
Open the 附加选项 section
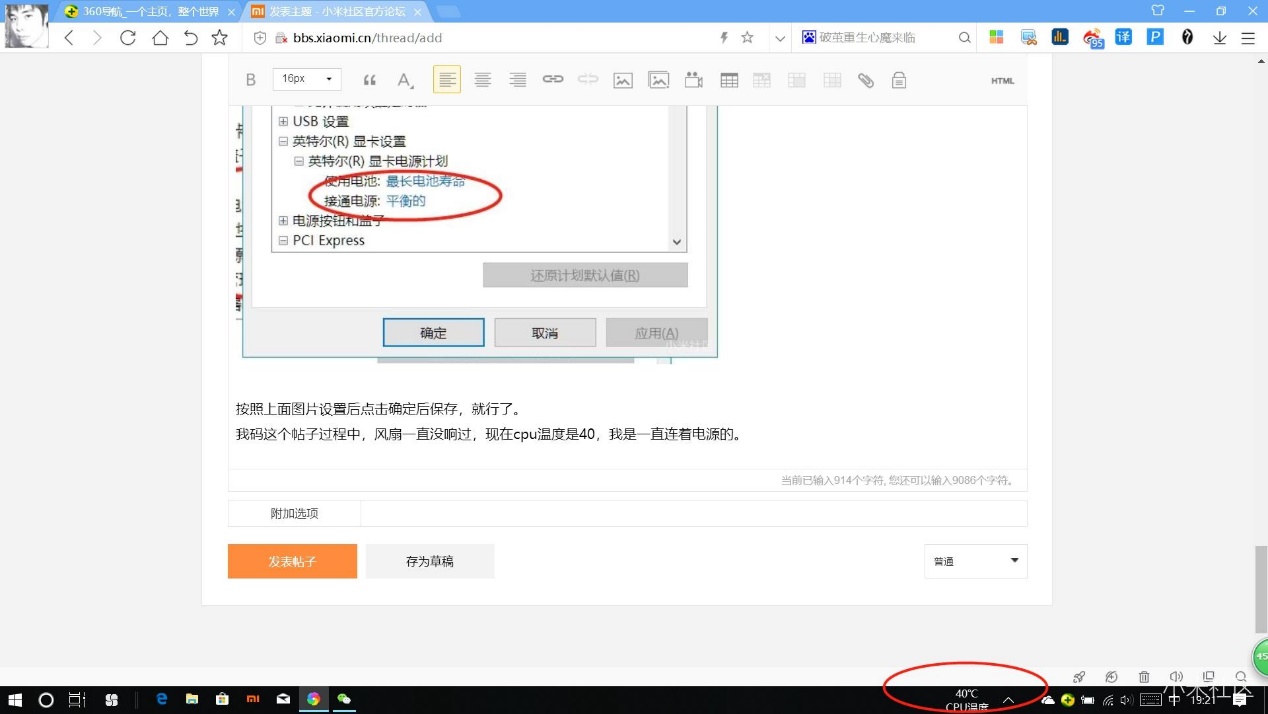(294, 513)
